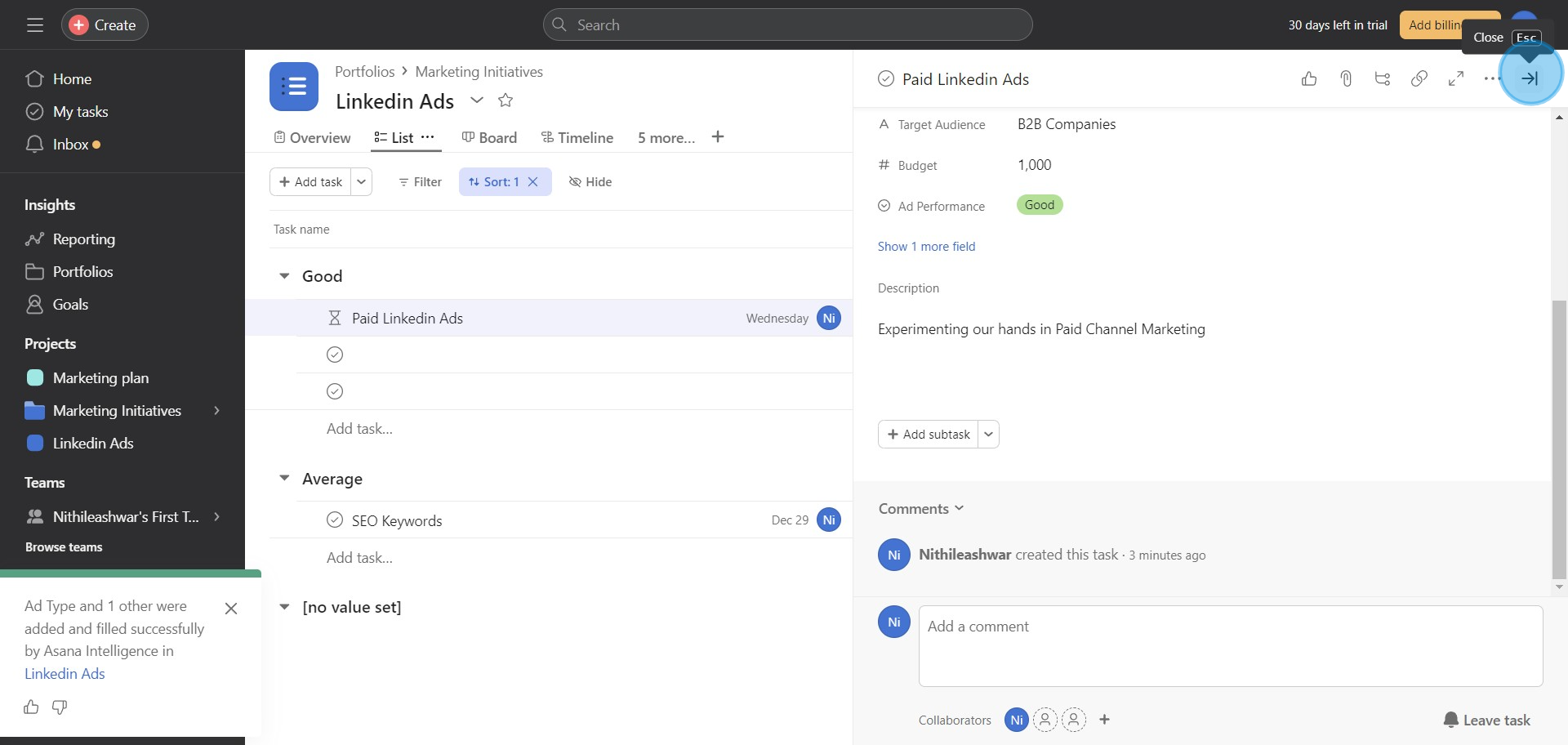Screen dimensions: 1568x745
Task: Click the subtasks icon in task header
Action: tap(1383, 79)
